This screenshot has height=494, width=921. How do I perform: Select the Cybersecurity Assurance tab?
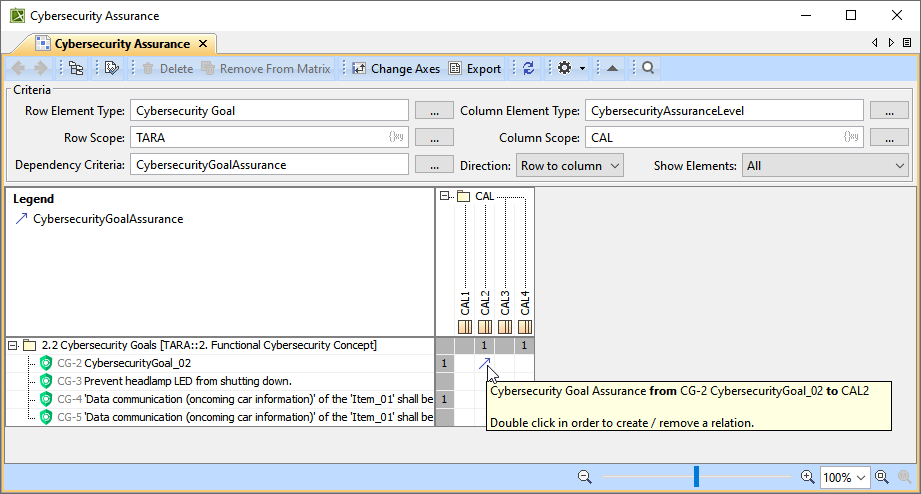click(121, 44)
